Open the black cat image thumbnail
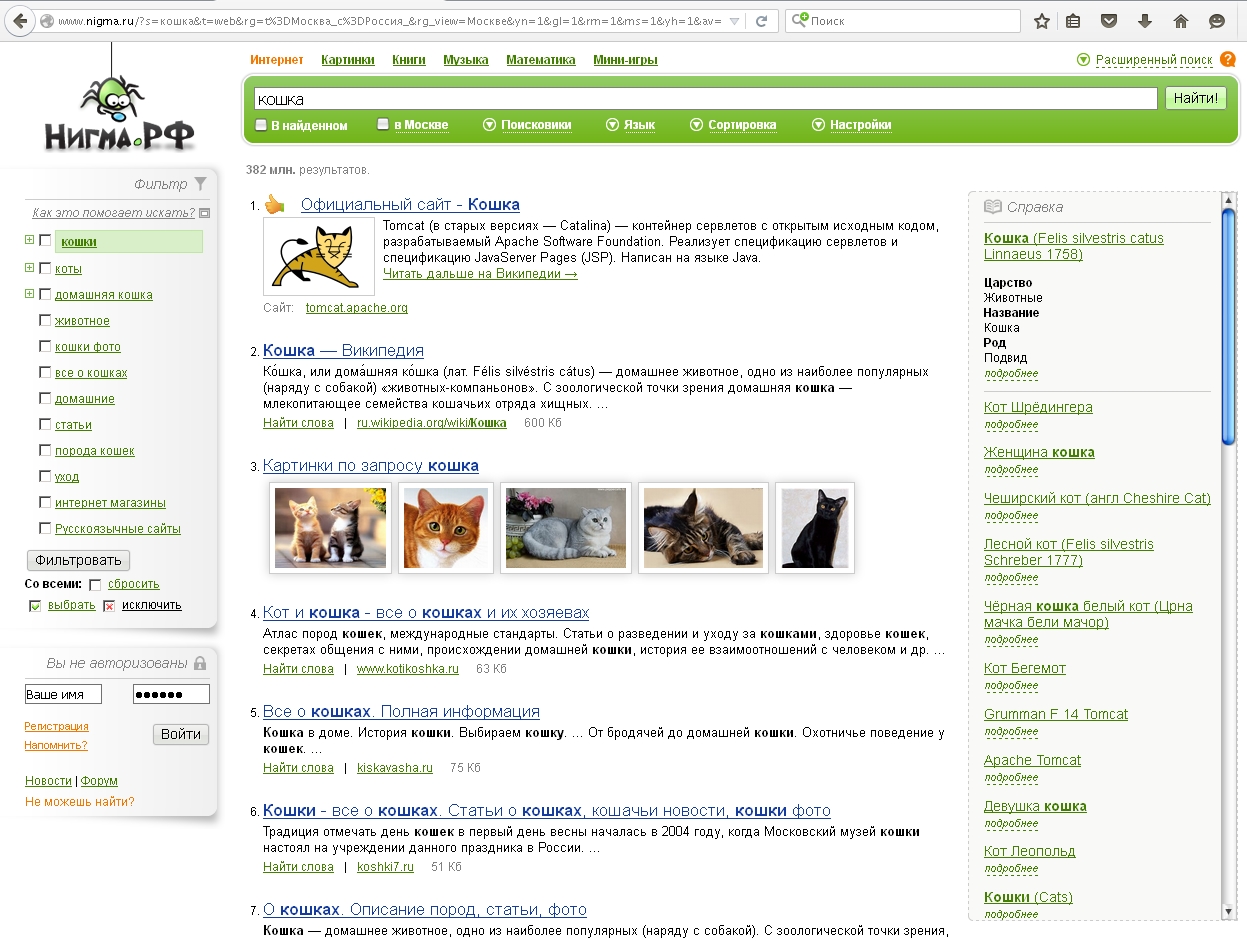Image resolution: width=1247 pixels, height=941 pixels. pyautogui.click(x=814, y=528)
